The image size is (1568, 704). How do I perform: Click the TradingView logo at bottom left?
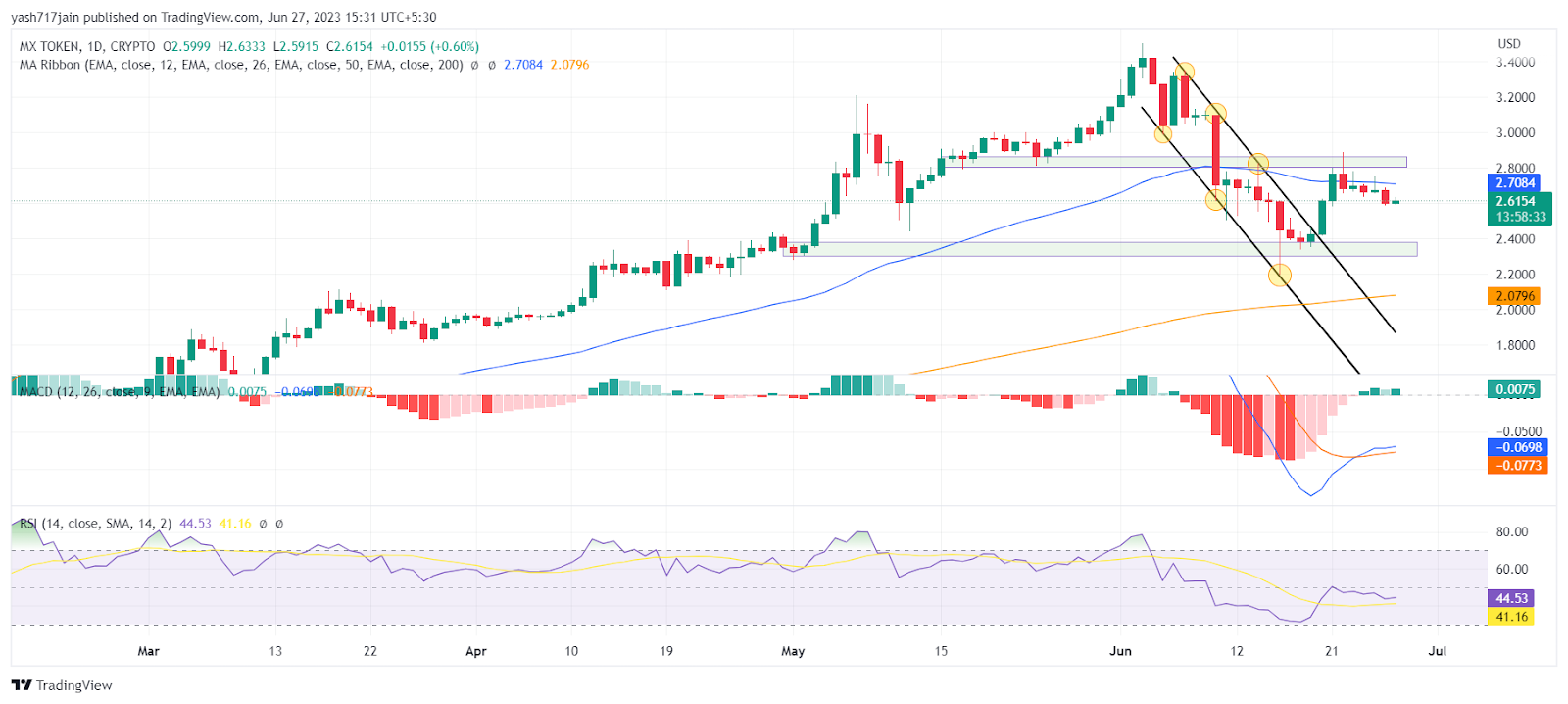click(62, 685)
